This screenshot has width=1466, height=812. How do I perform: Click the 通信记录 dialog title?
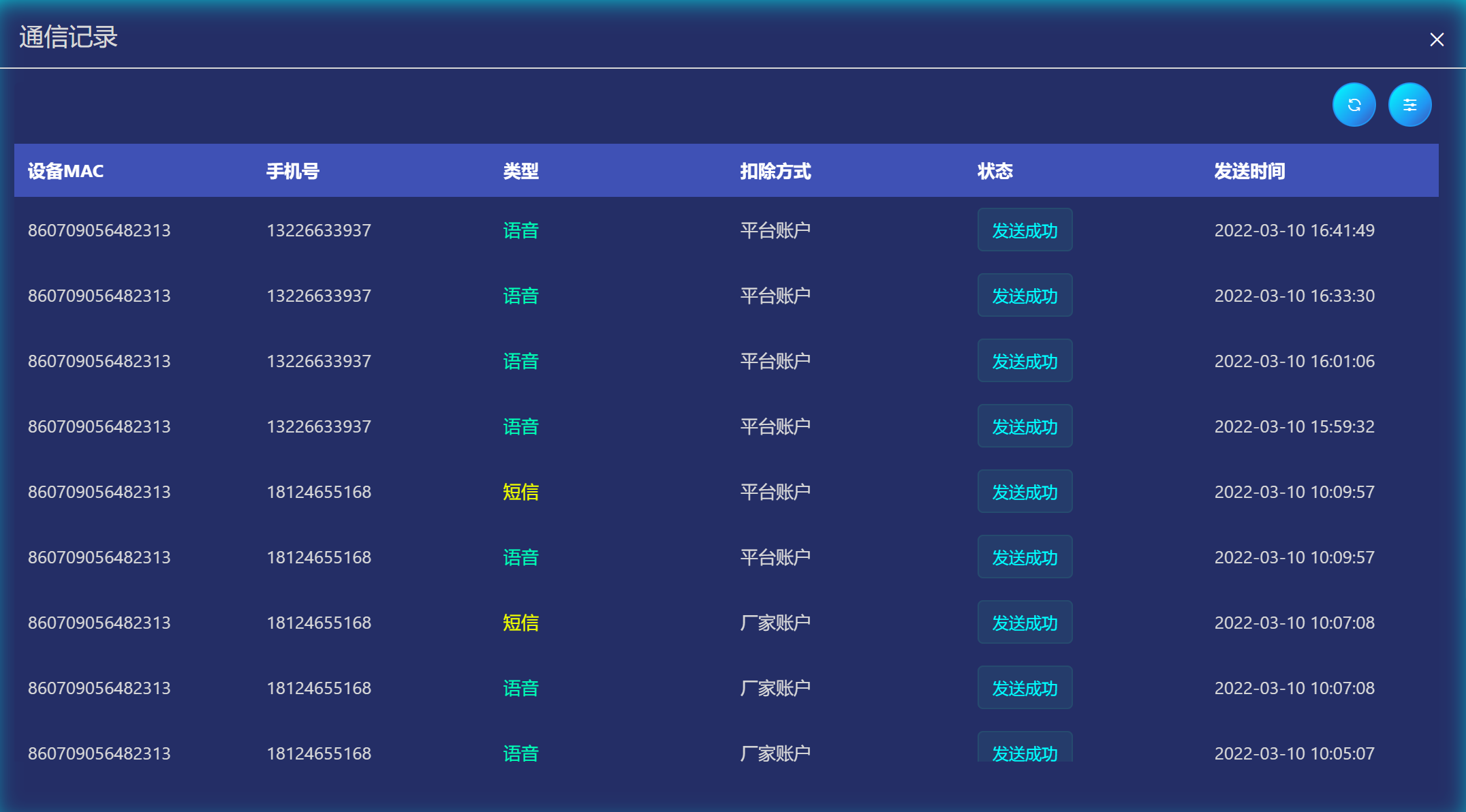click(68, 37)
